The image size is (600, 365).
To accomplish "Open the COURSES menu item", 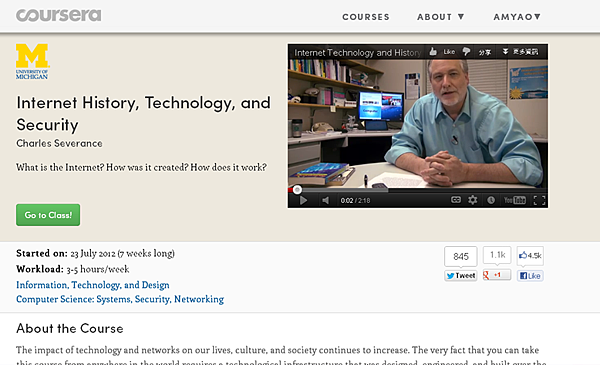I will (366, 17).
